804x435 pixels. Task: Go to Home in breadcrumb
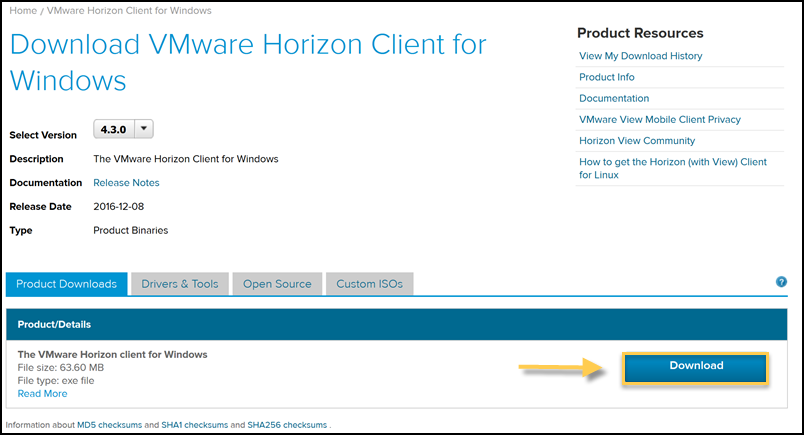point(23,10)
